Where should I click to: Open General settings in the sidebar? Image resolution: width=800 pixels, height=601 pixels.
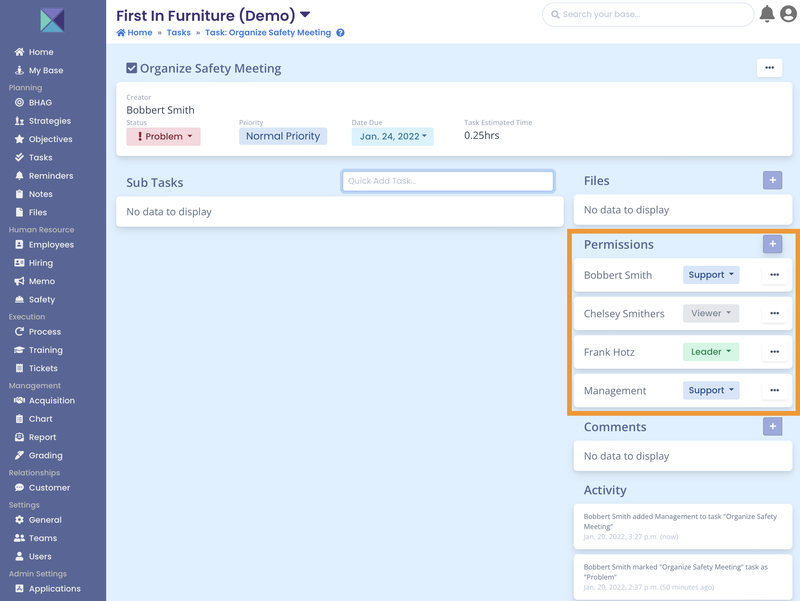45,519
